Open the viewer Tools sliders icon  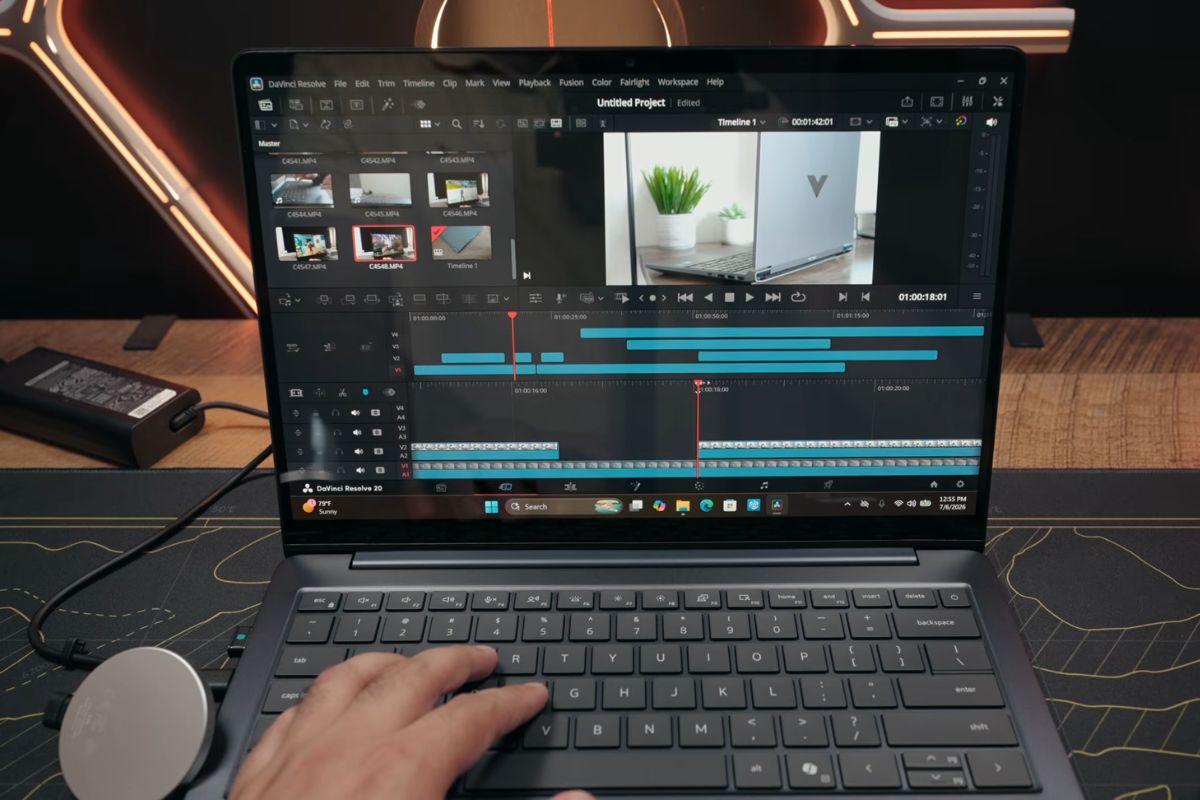point(535,298)
